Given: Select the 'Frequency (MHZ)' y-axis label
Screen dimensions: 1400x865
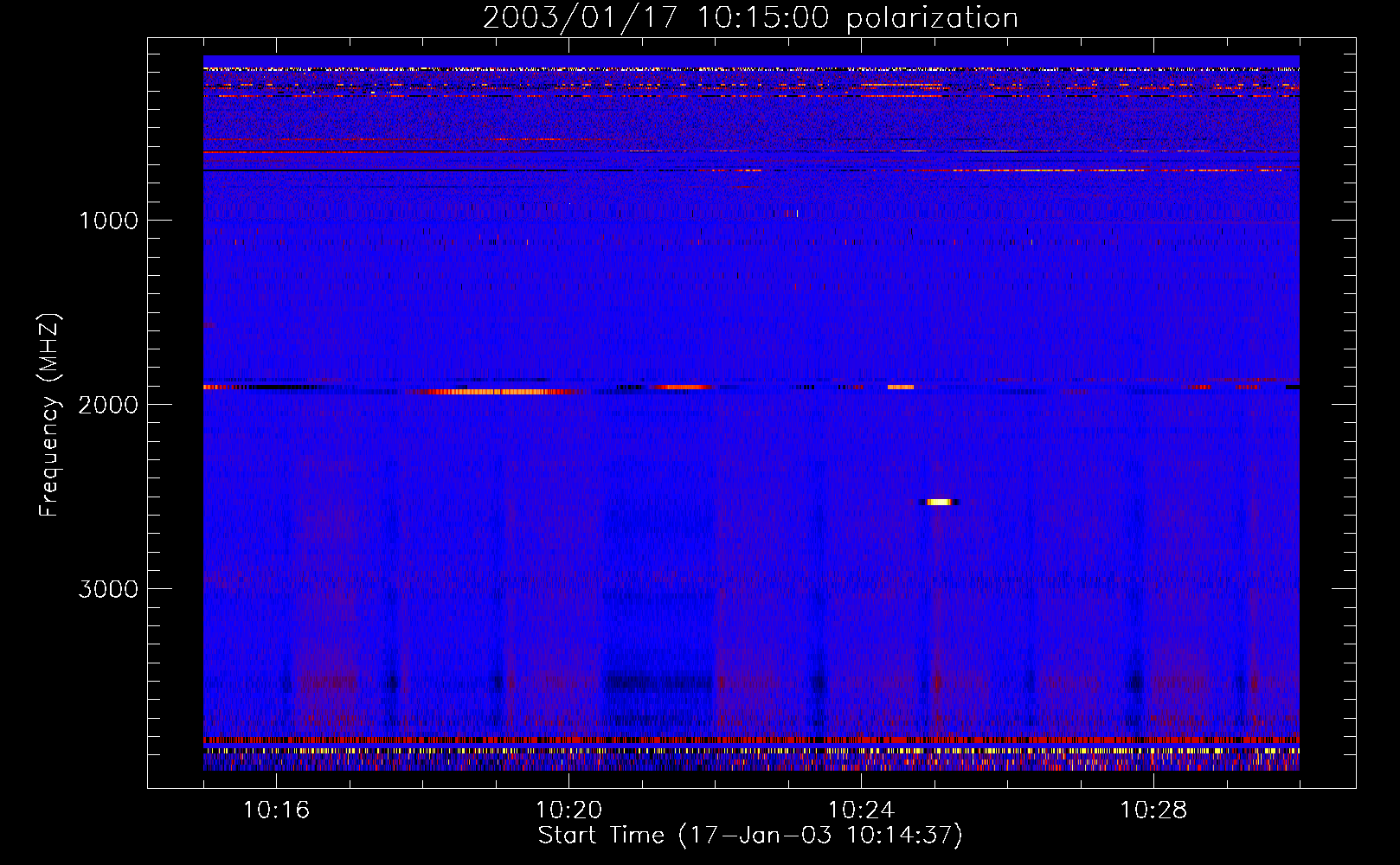Looking at the screenshot, I should (x=49, y=415).
